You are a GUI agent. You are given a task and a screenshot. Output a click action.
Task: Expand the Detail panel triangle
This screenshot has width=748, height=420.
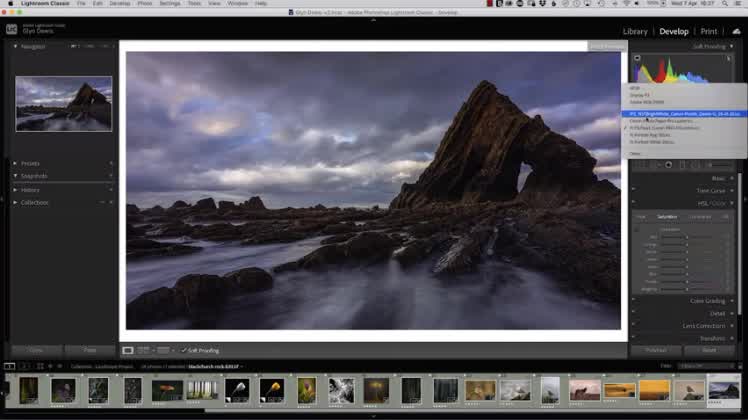(732, 313)
